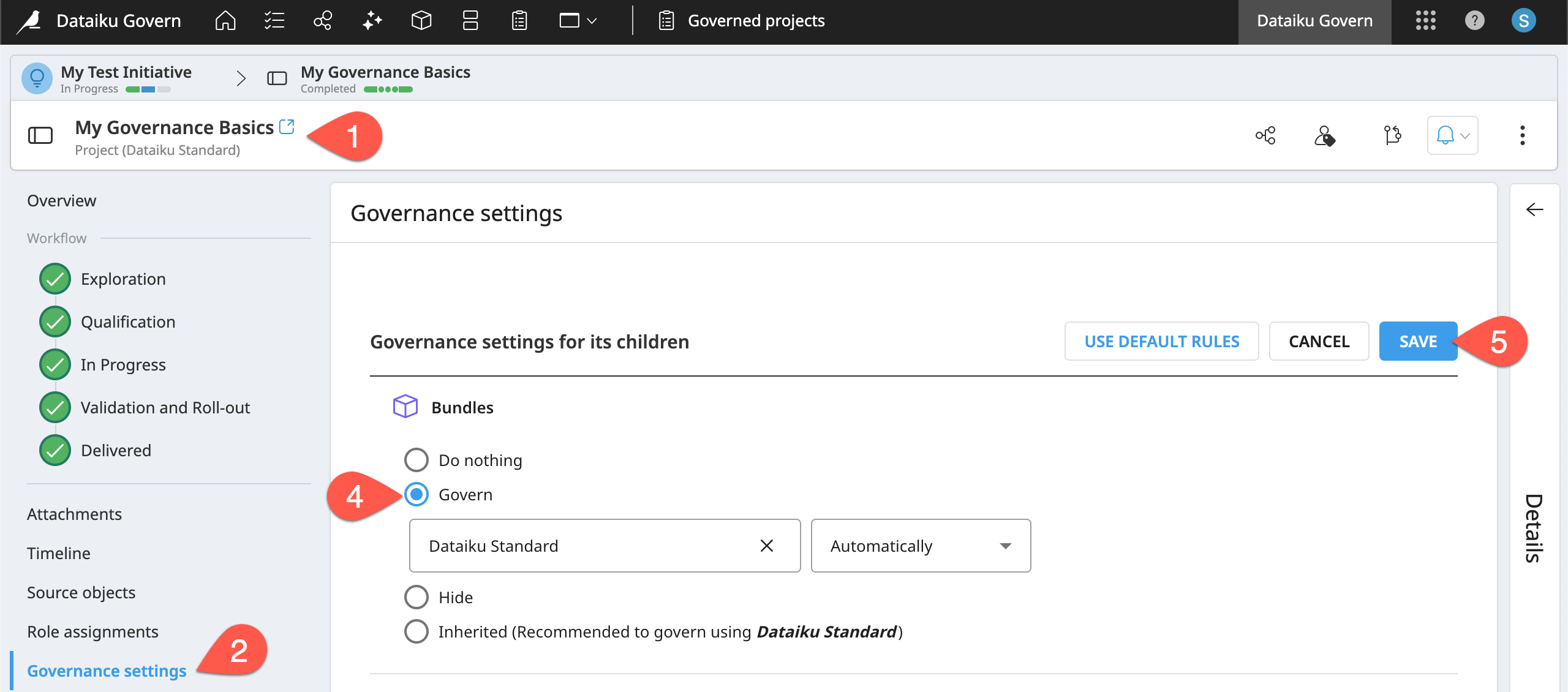Choose the Do nothing option
Image resolution: width=1568 pixels, height=692 pixels.
pos(417,459)
